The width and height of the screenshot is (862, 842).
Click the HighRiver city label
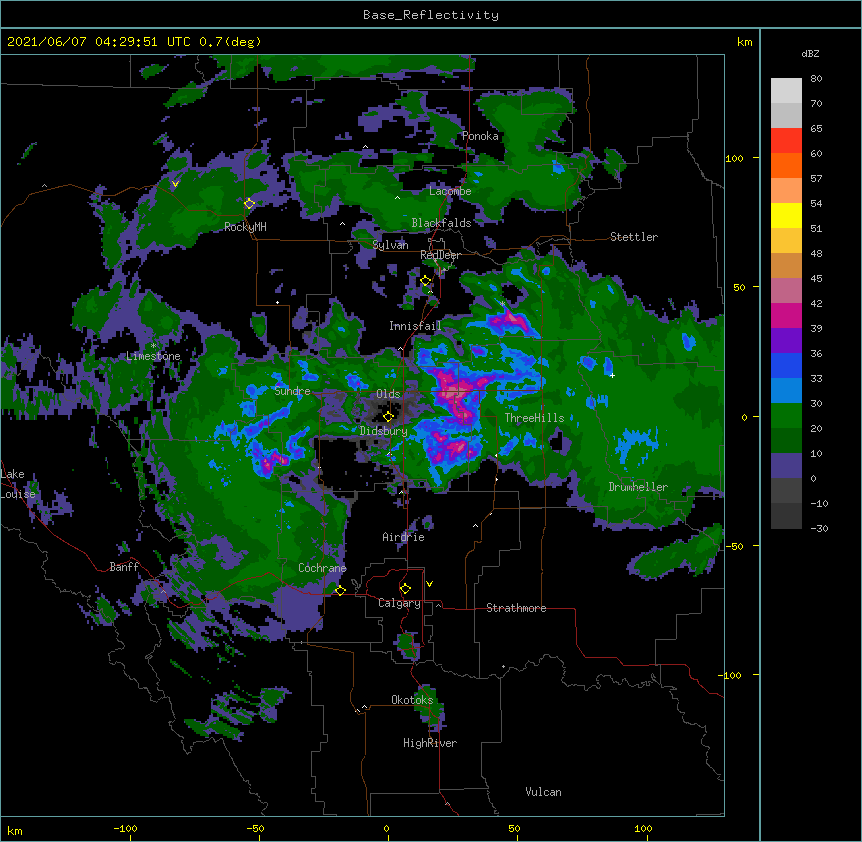(430, 743)
